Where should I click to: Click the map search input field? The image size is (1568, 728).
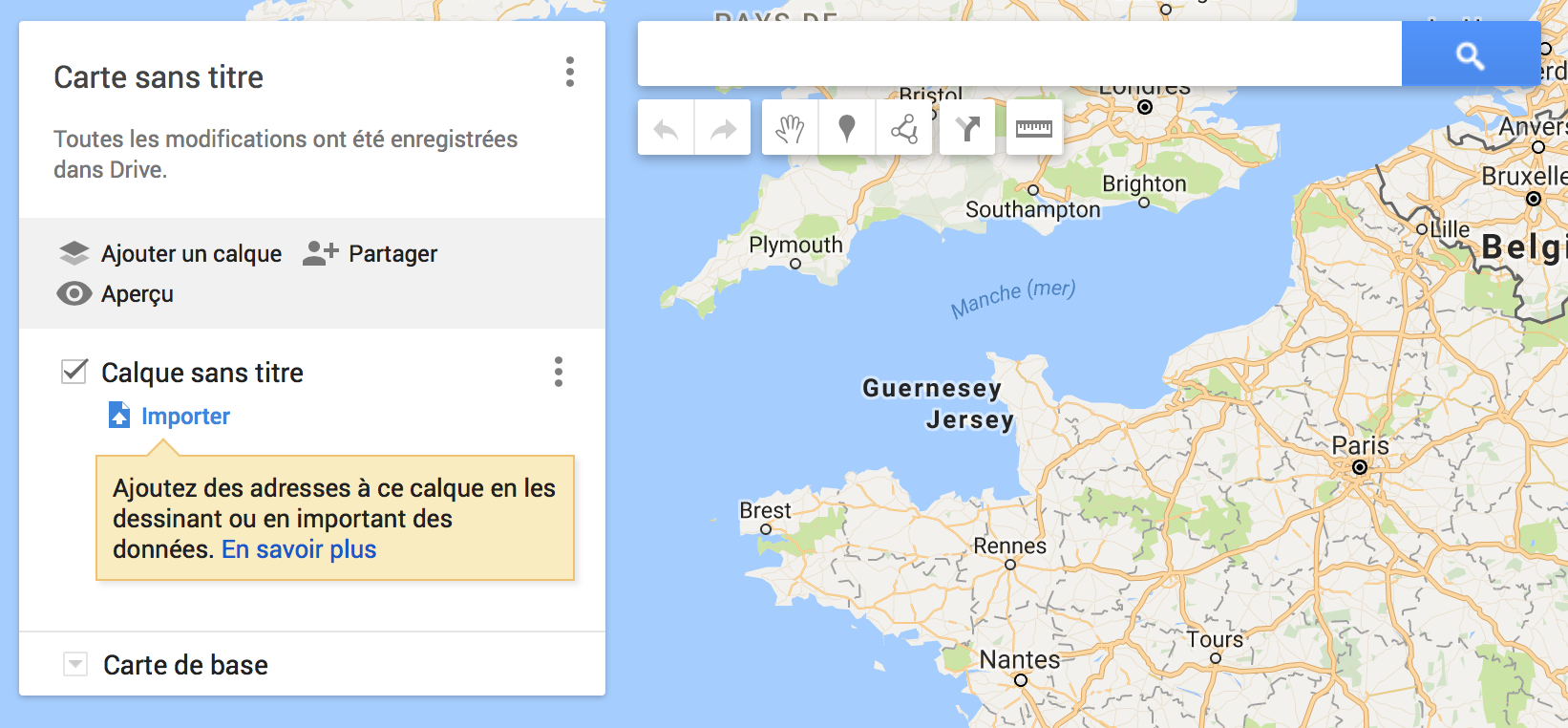(x=1020, y=54)
